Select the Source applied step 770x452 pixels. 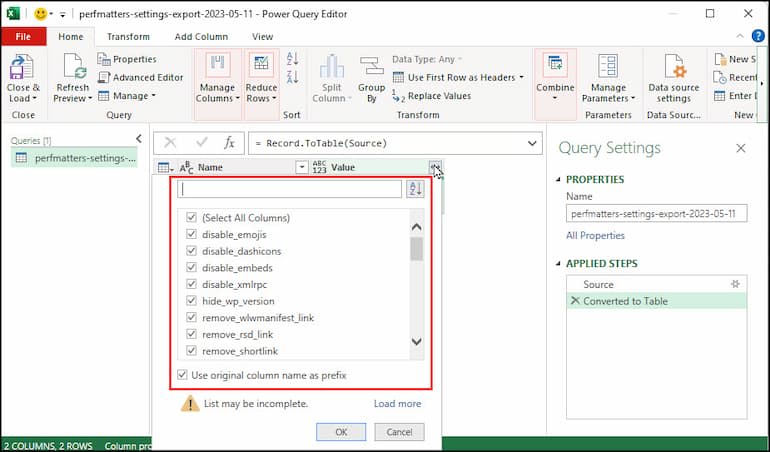[656, 284]
